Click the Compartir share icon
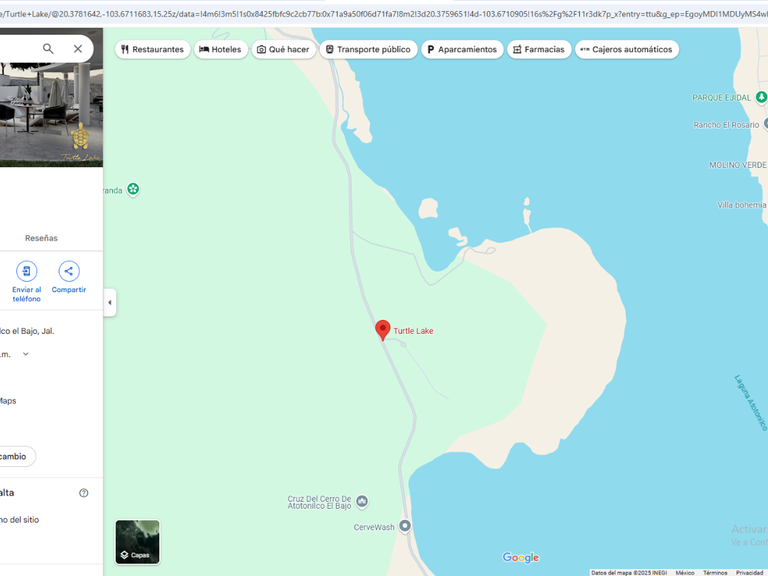 point(69,271)
